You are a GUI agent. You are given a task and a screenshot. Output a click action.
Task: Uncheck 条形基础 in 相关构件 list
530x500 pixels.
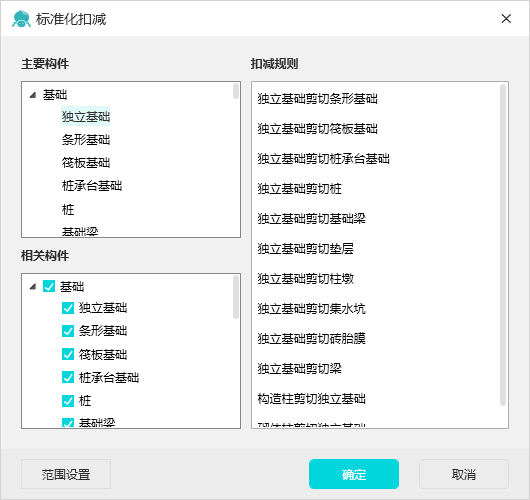coord(68,331)
